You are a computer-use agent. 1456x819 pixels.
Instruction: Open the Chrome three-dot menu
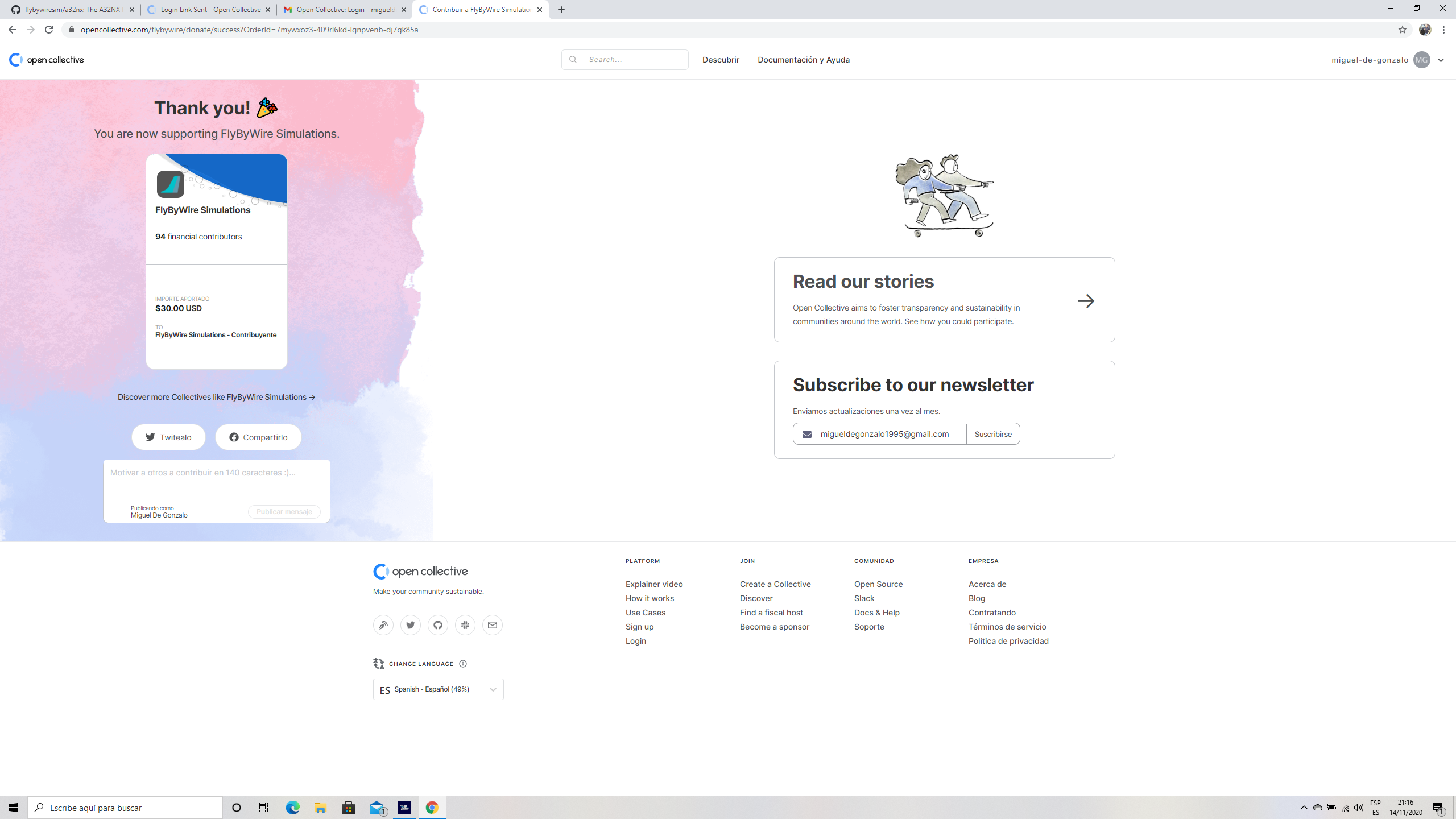click(x=1444, y=30)
